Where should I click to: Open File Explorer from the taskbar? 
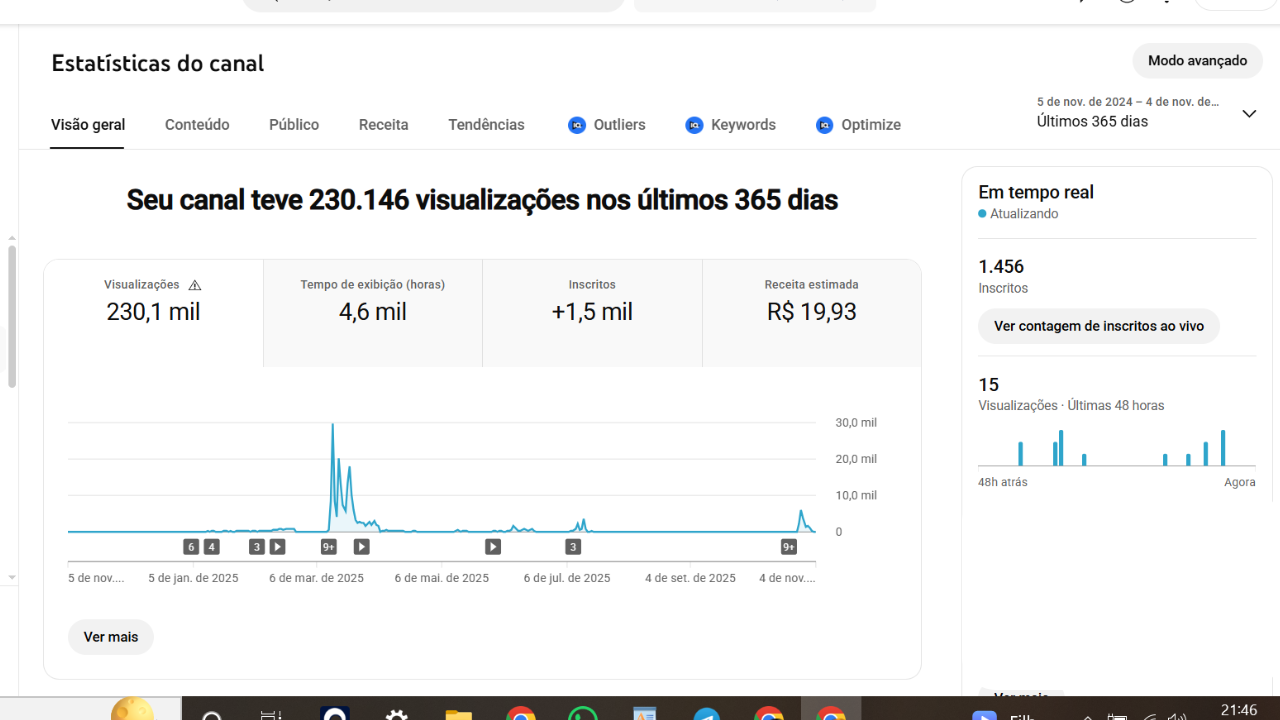coord(458,714)
